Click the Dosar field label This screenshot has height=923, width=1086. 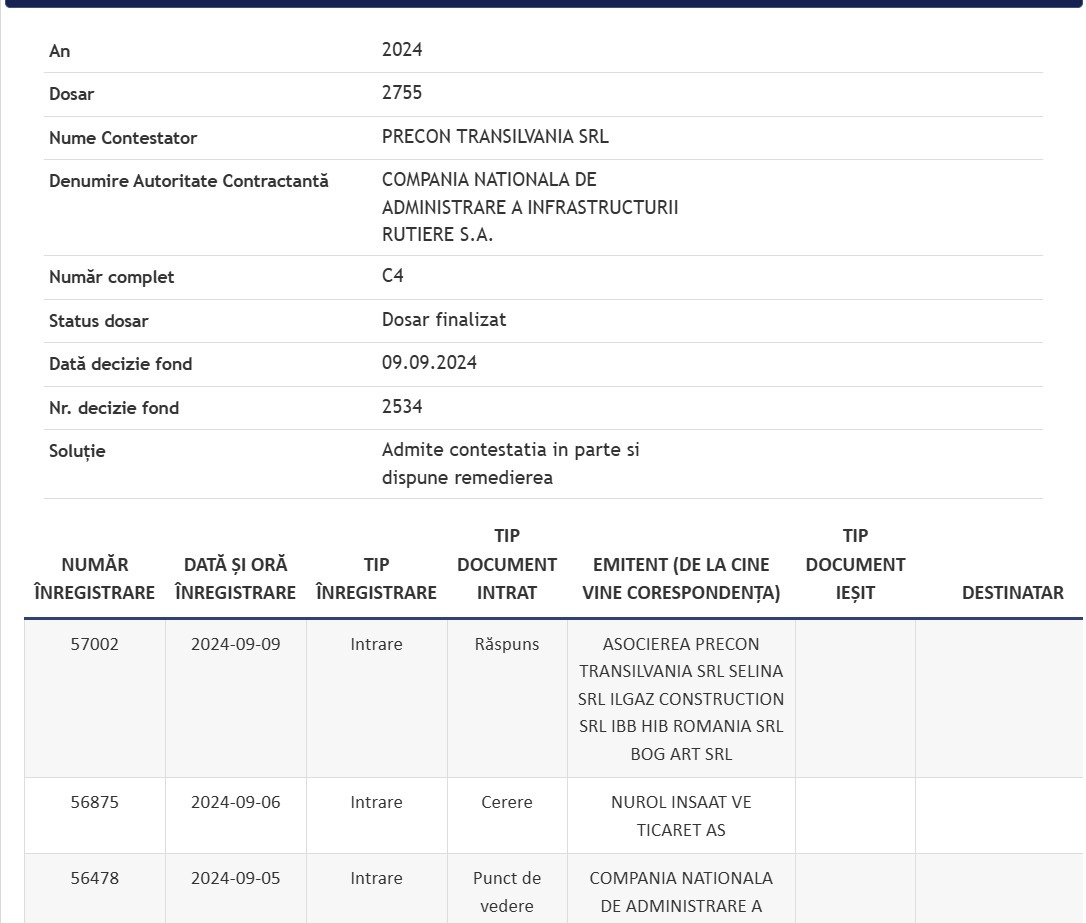tap(71, 94)
